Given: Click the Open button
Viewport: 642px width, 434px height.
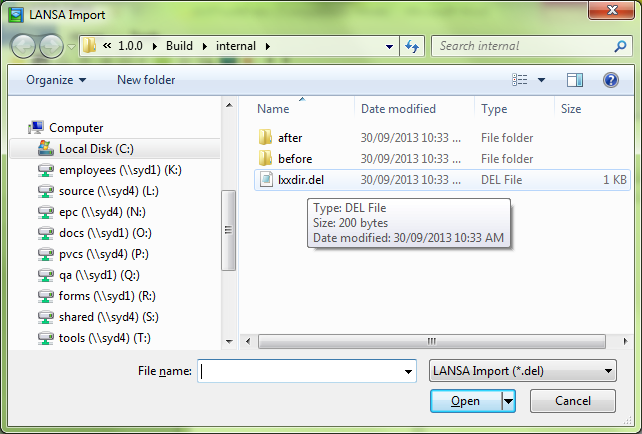Looking at the screenshot, I should [466, 401].
